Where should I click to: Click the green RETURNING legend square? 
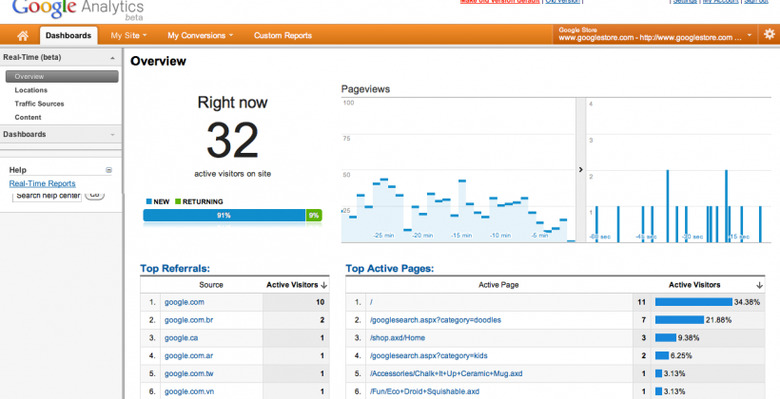[x=178, y=201]
